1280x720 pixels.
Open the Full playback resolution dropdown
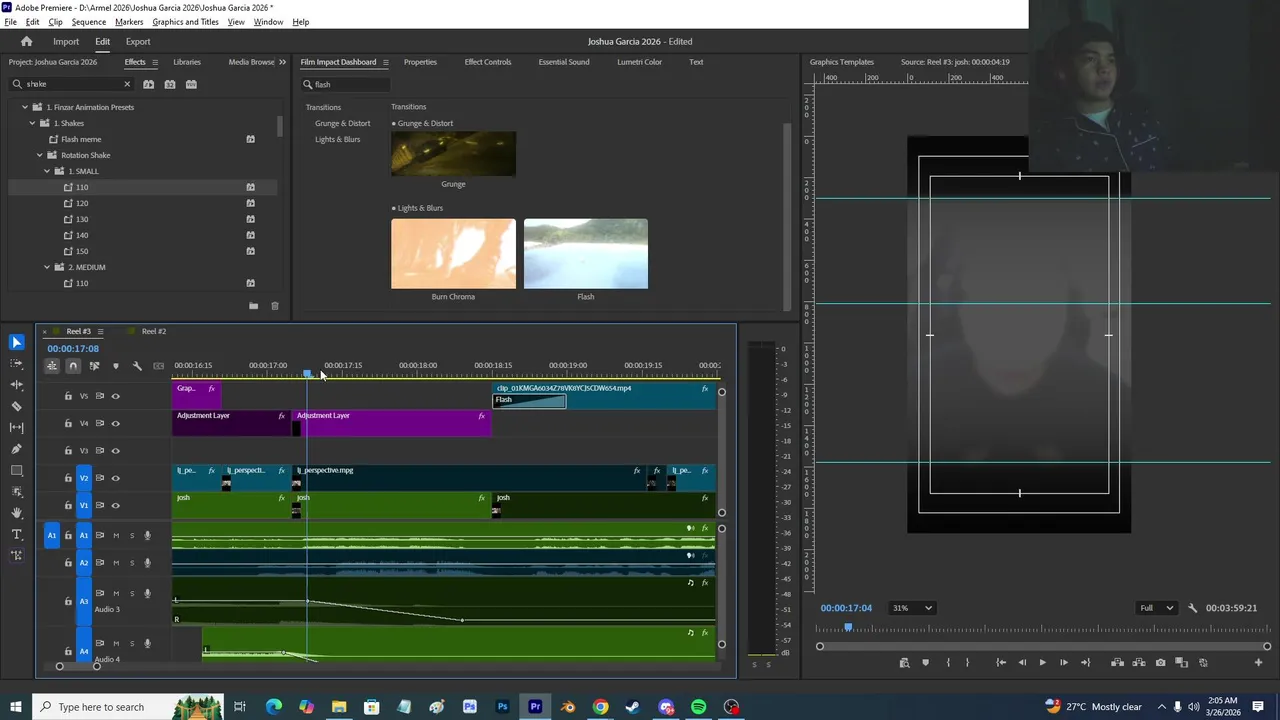[x=1156, y=608]
